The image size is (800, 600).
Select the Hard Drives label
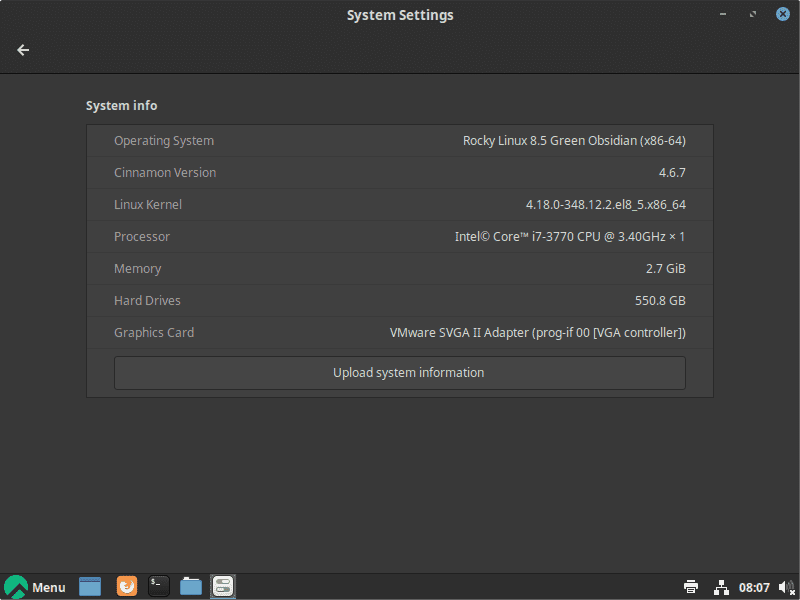click(x=147, y=301)
